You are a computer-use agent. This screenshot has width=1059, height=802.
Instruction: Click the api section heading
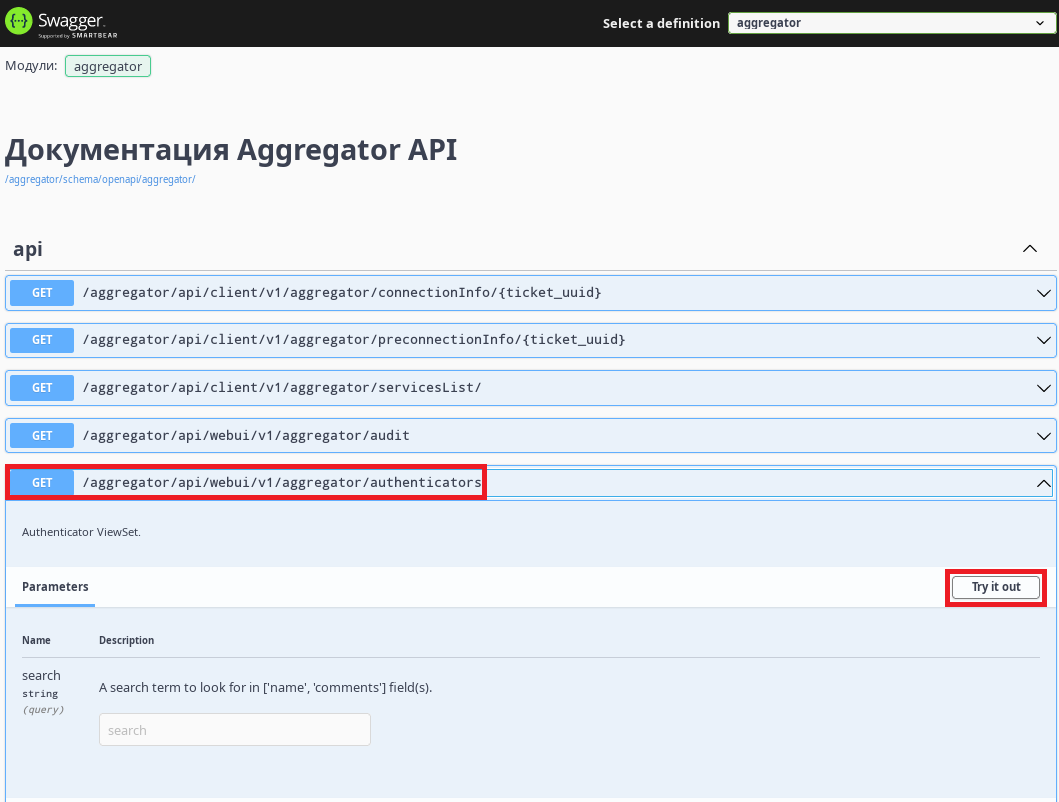(x=28, y=249)
